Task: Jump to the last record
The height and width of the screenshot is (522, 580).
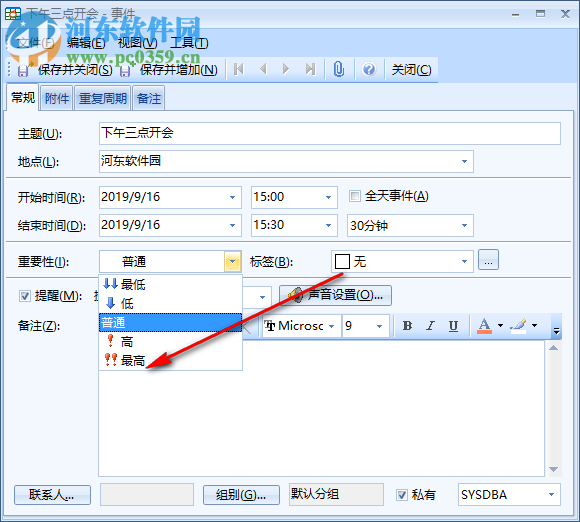Action: click(310, 69)
